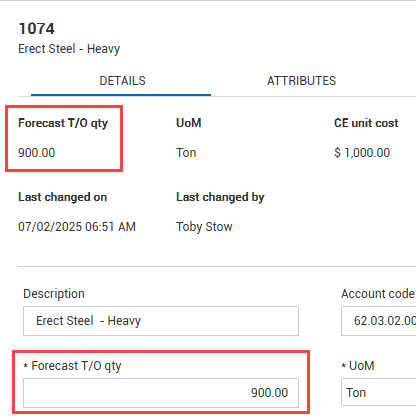Click the required * UoM field label
This screenshot has height=420, width=416.
pos(358,366)
